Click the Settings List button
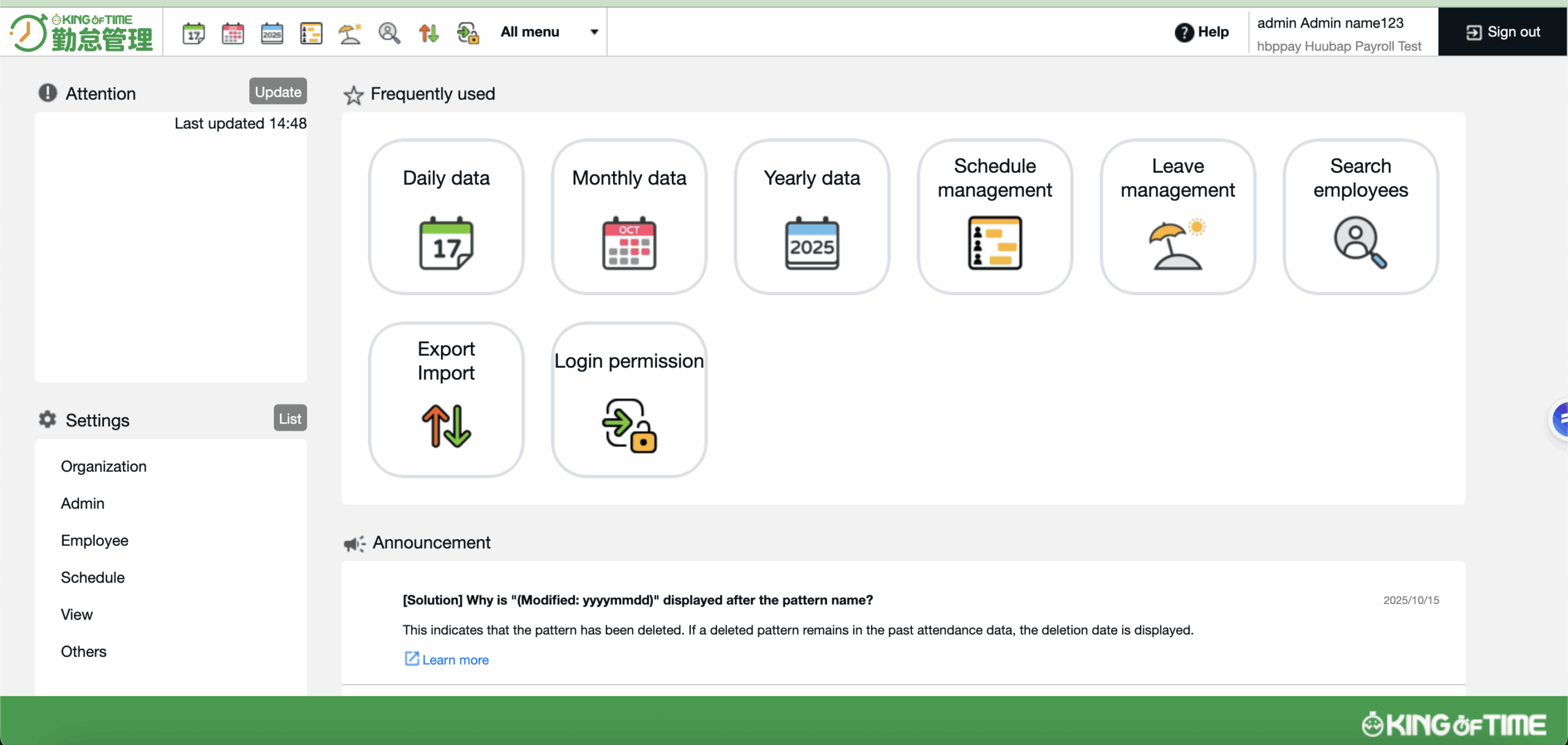 click(x=290, y=418)
